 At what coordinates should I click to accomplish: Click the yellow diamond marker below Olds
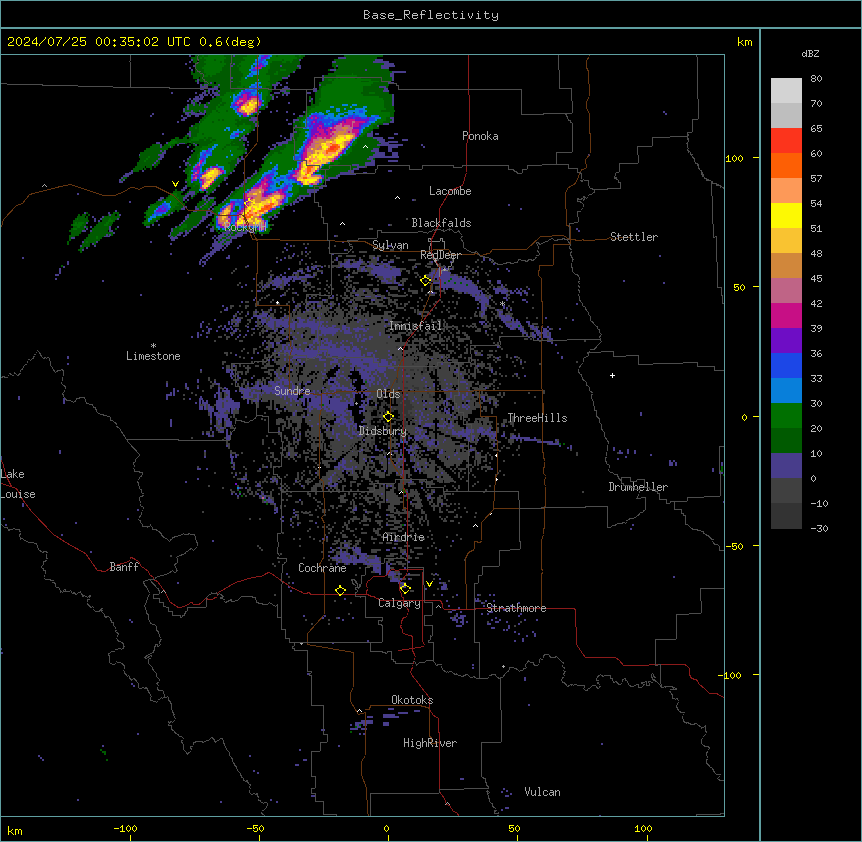pyautogui.click(x=388, y=417)
